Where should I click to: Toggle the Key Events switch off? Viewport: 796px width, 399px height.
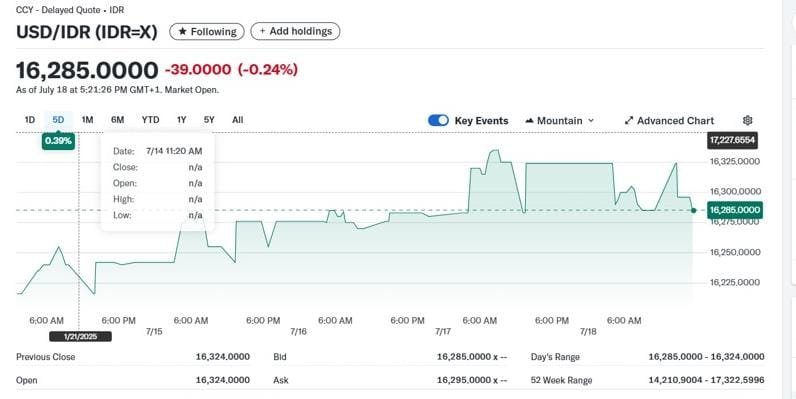438,120
